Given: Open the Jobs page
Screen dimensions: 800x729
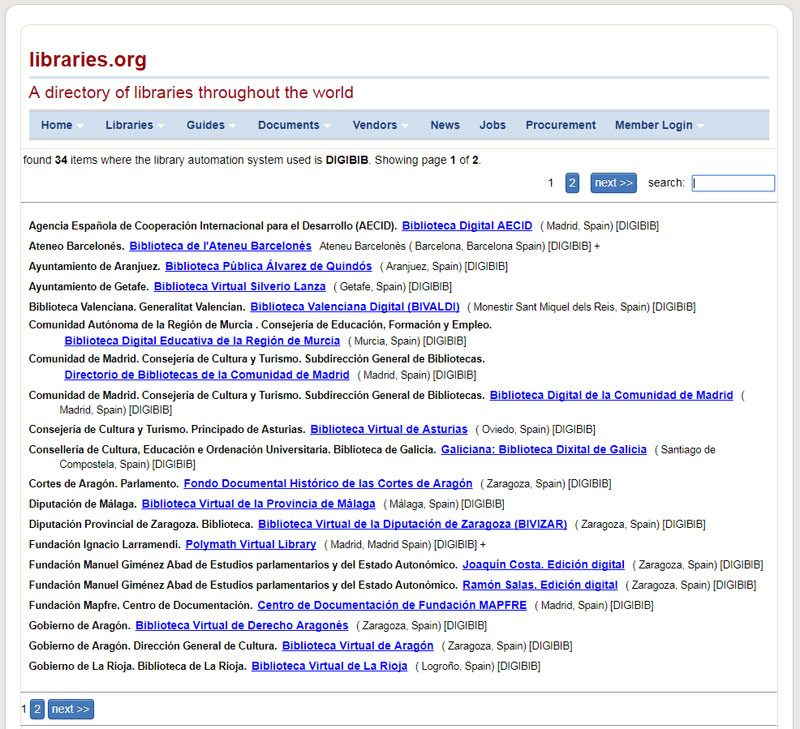Looking at the screenshot, I should pos(492,125).
